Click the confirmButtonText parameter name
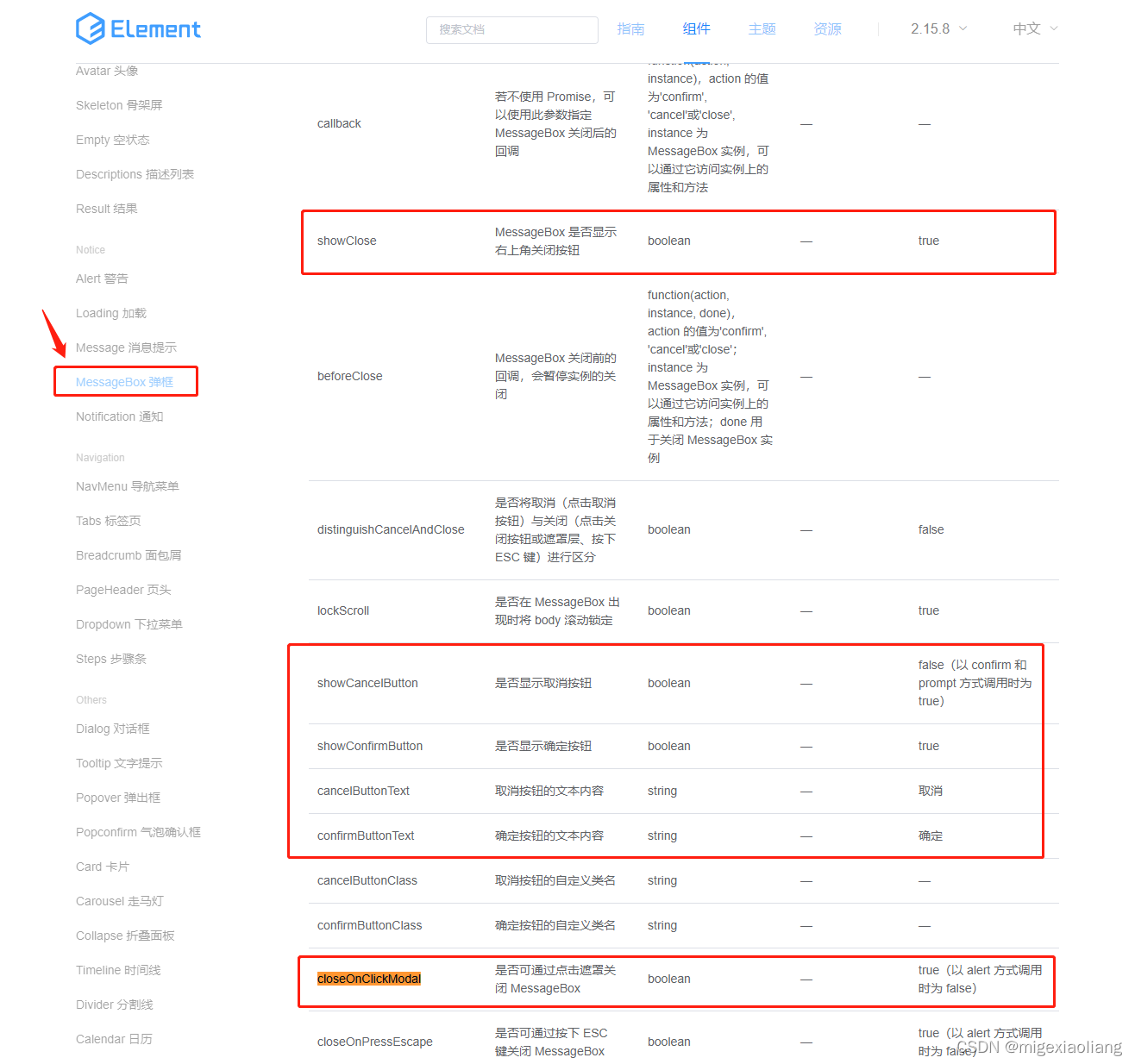Image resolution: width=1135 pixels, height=1064 pixels. [x=366, y=836]
